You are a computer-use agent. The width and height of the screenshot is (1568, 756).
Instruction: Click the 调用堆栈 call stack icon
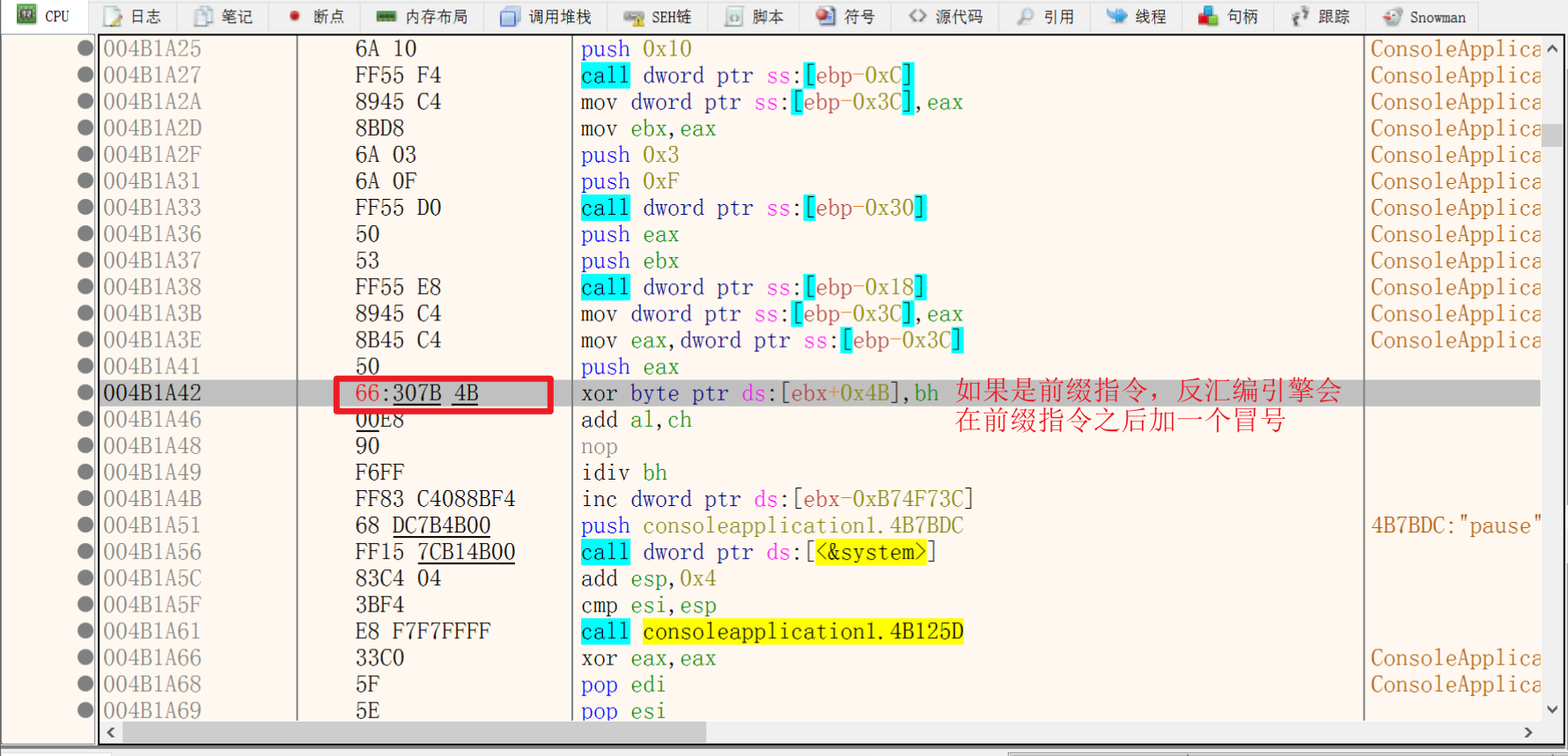[x=510, y=17]
